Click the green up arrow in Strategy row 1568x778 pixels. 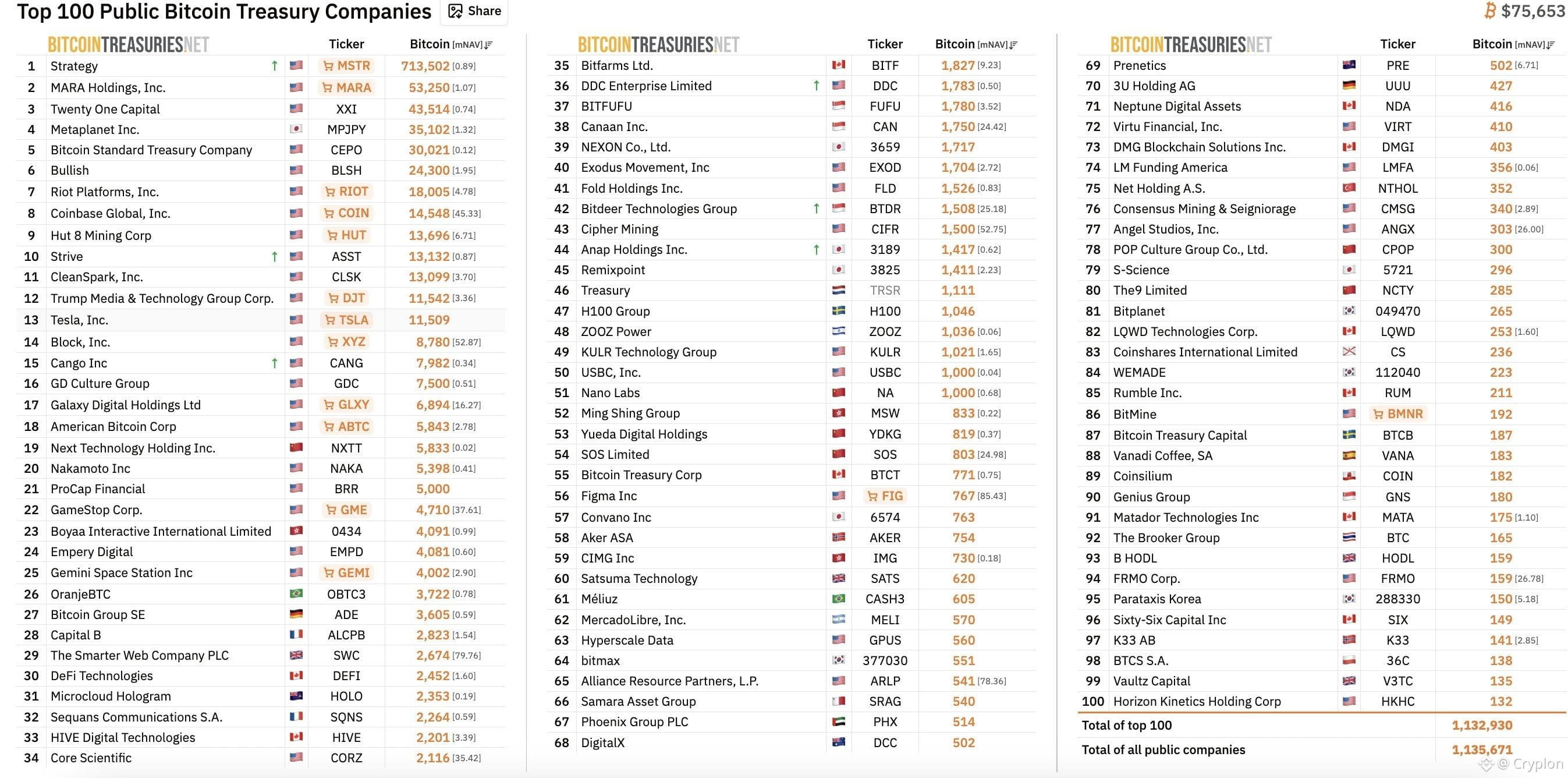(x=275, y=66)
